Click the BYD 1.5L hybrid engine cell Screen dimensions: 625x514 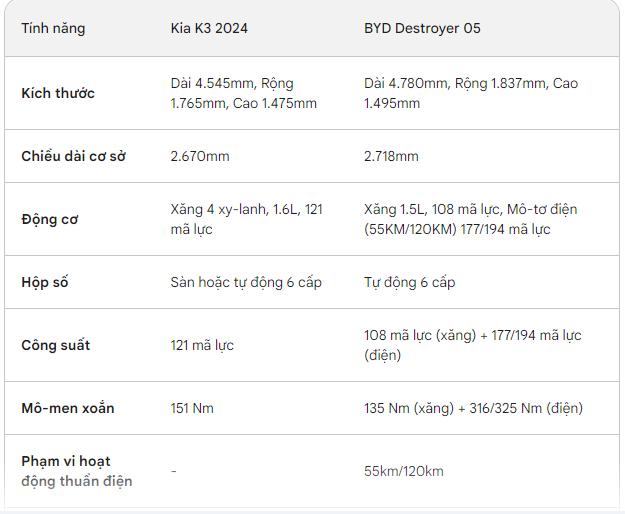(x=470, y=219)
